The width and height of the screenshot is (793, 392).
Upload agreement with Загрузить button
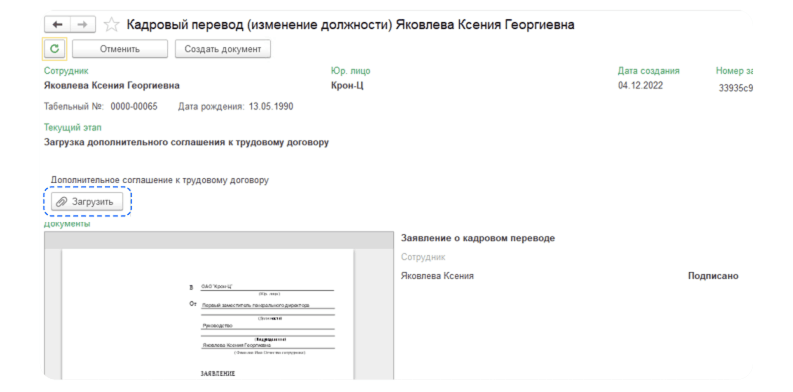[x=87, y=202]
